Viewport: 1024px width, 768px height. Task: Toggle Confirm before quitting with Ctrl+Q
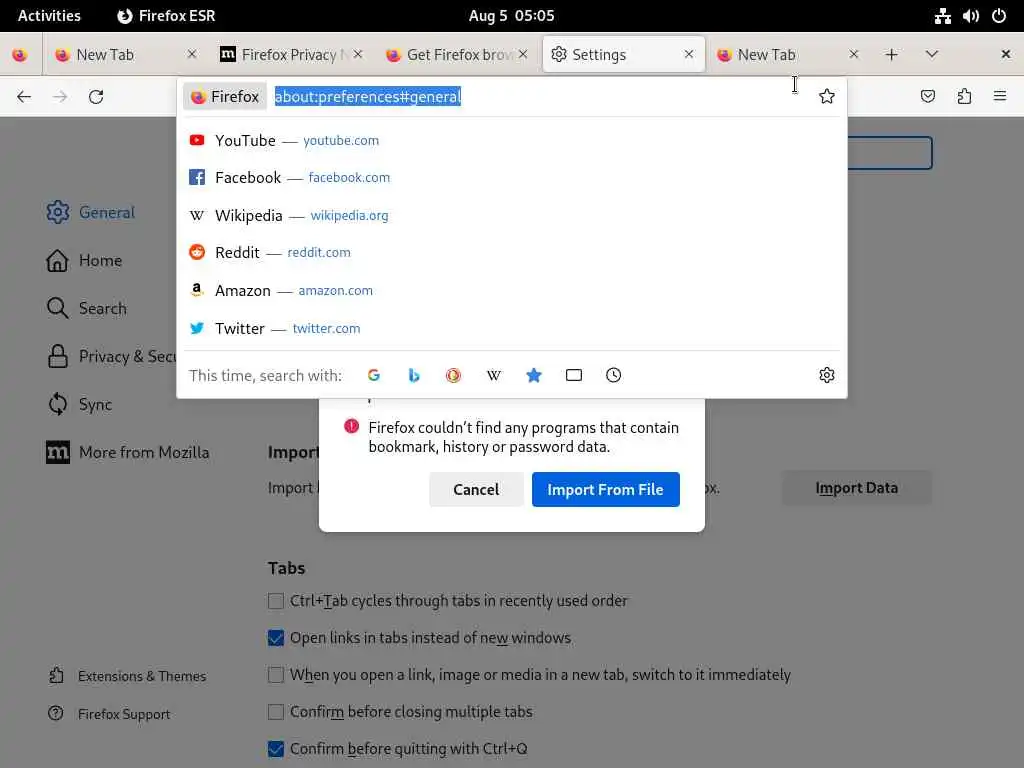pyautogui.click(x=276, y=748)
